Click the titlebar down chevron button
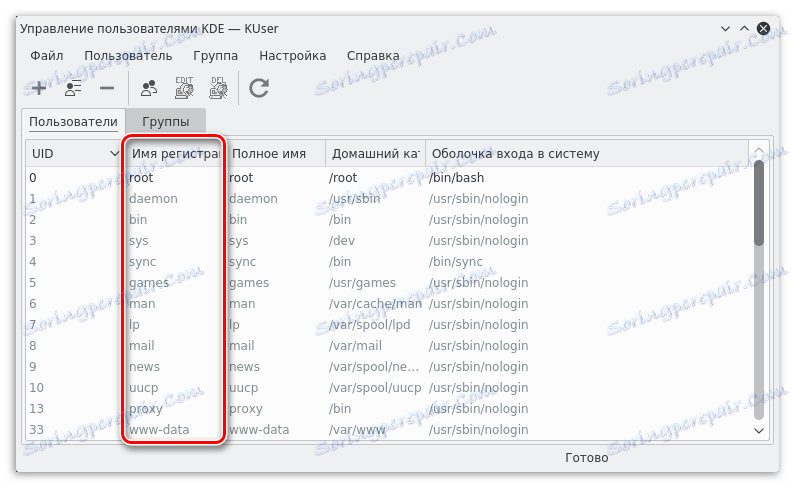This screenshot has height=488, width=795. 726,28
